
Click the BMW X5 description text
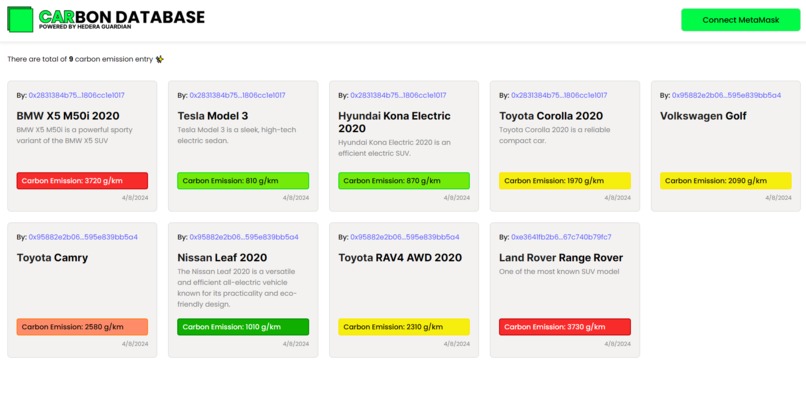[x=75, y=135]
